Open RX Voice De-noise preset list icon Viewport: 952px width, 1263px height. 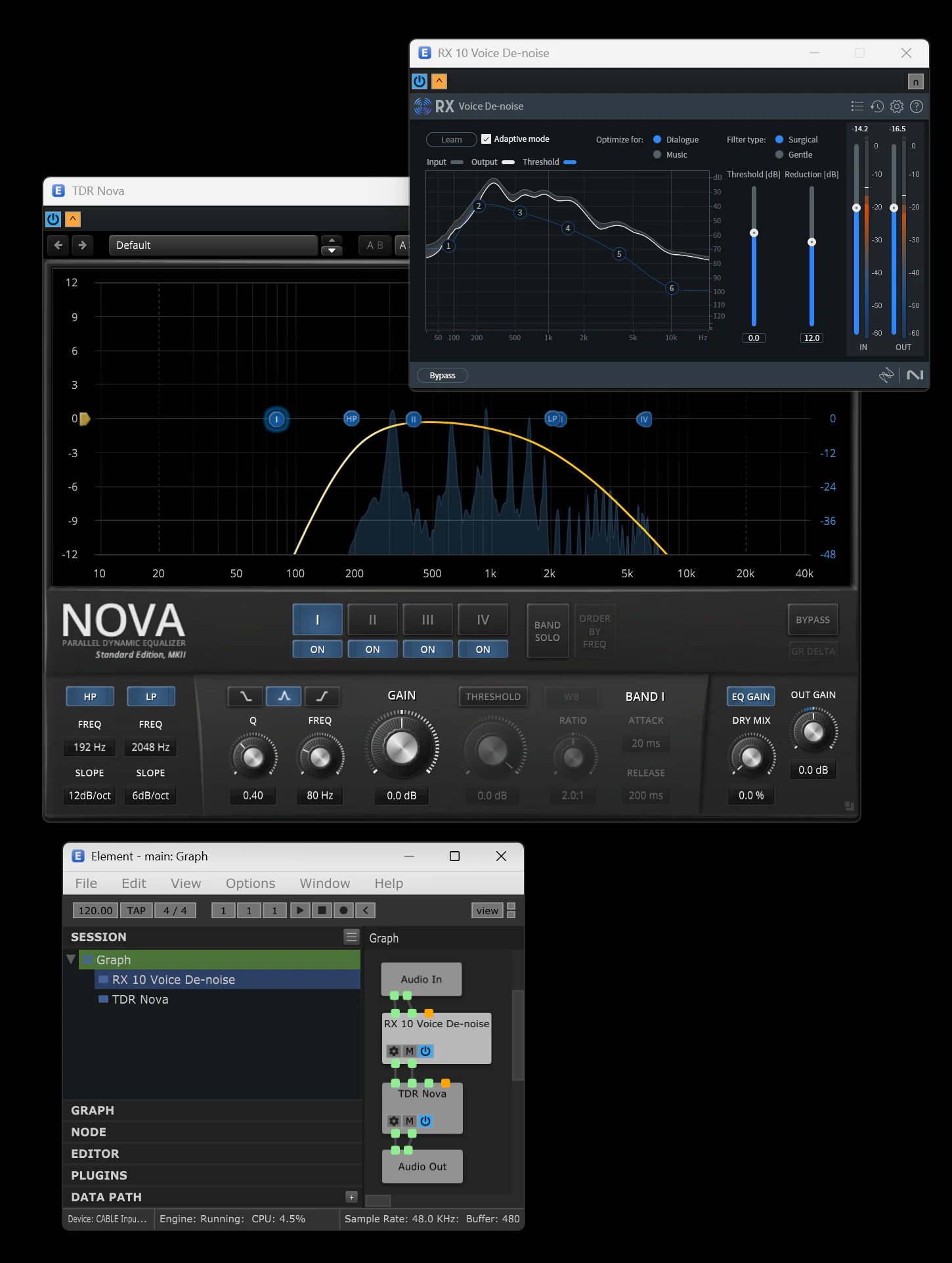click(857, 106)
